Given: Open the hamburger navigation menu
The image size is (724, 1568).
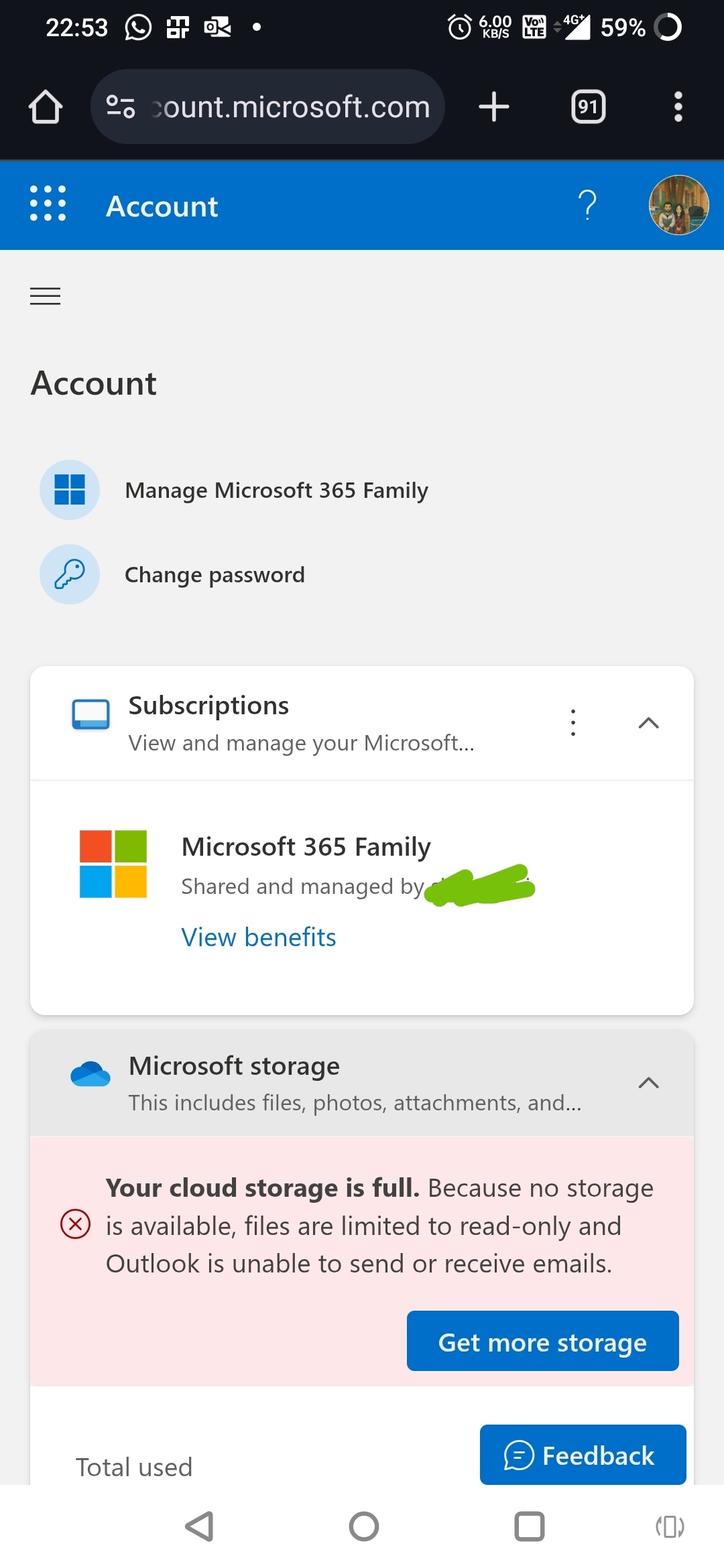Looking at the screenshot, I should coord(45,296).
